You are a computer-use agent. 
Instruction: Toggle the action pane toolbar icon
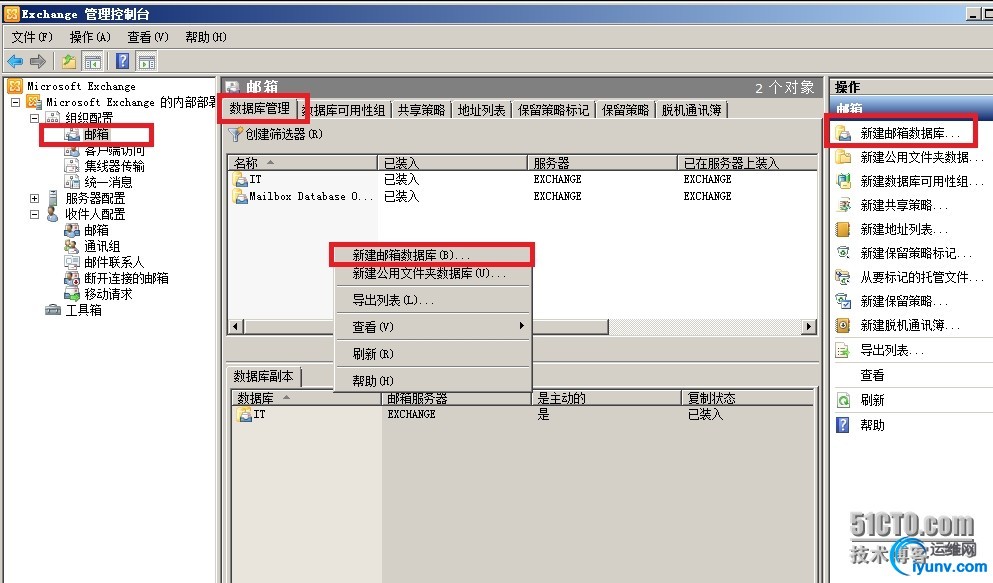147,62
